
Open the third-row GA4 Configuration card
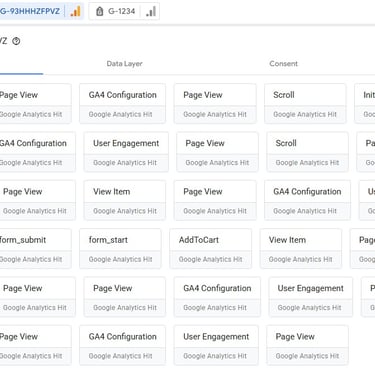pyautogui.click(x=308, y=200)
